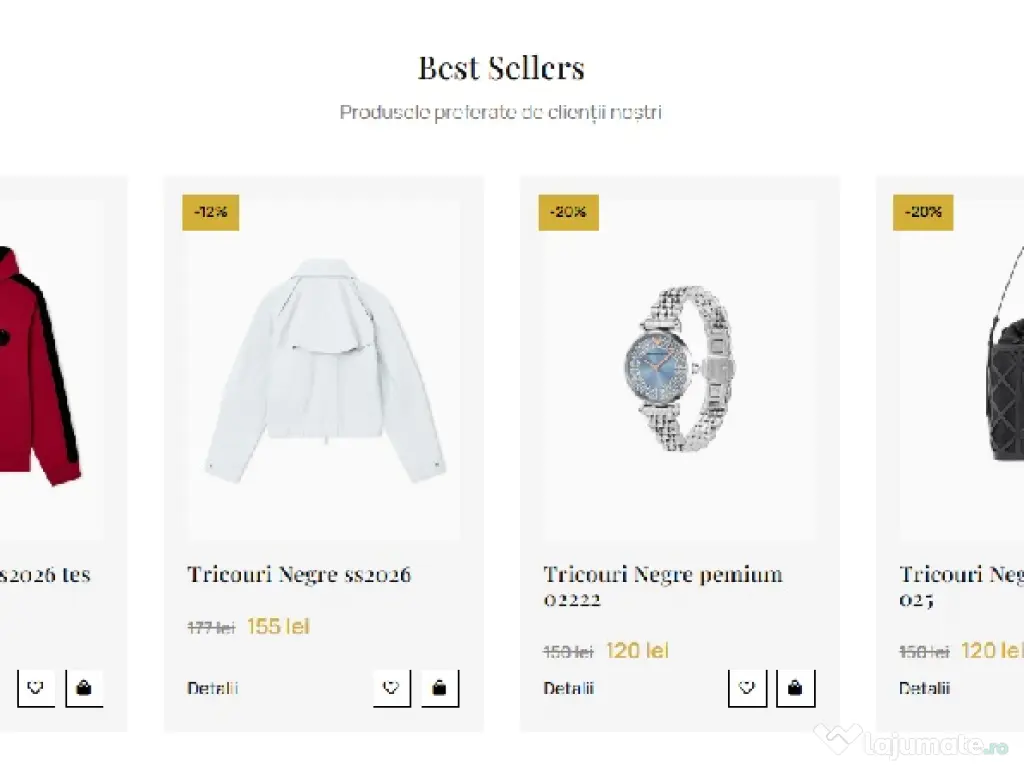Open Detalii for Tricouri Negre pemium o2222
This screenshot has height=768, width=1024.
567,688
